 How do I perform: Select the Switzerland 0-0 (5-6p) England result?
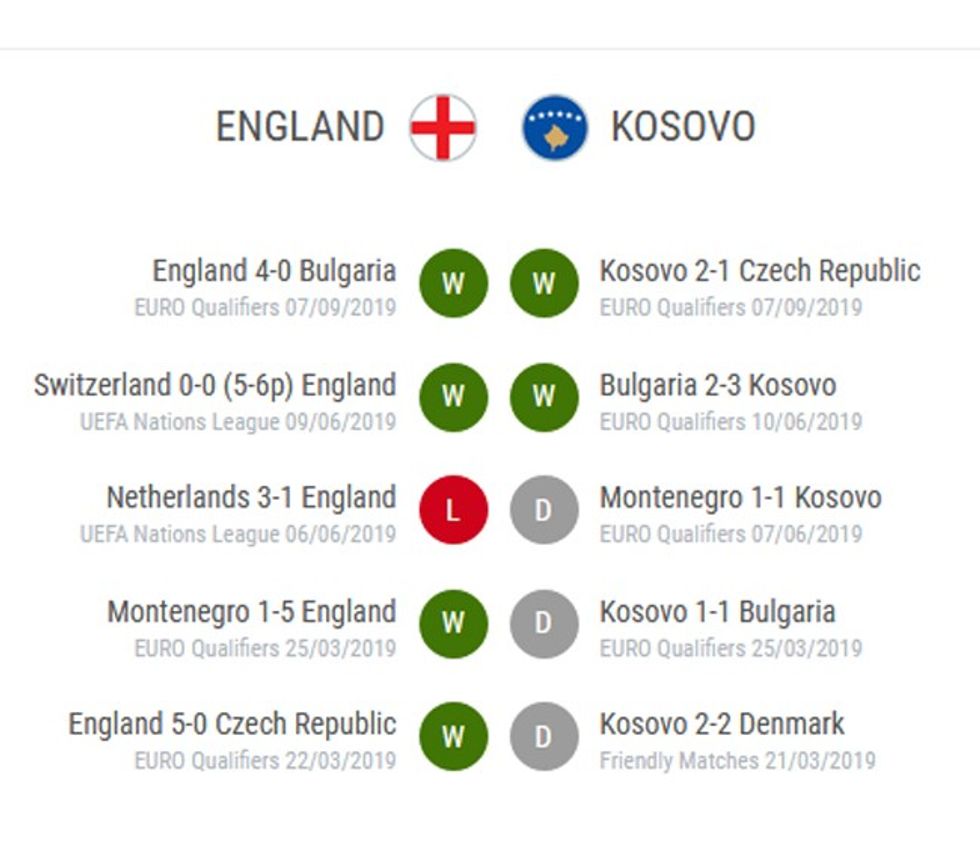pyautogui.click(x=215, y=385)
